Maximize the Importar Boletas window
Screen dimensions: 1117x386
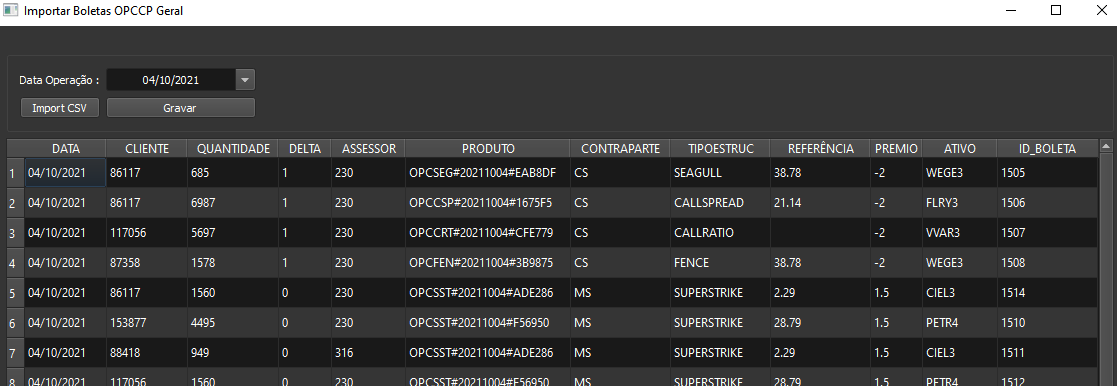[x=1056, y=11]
